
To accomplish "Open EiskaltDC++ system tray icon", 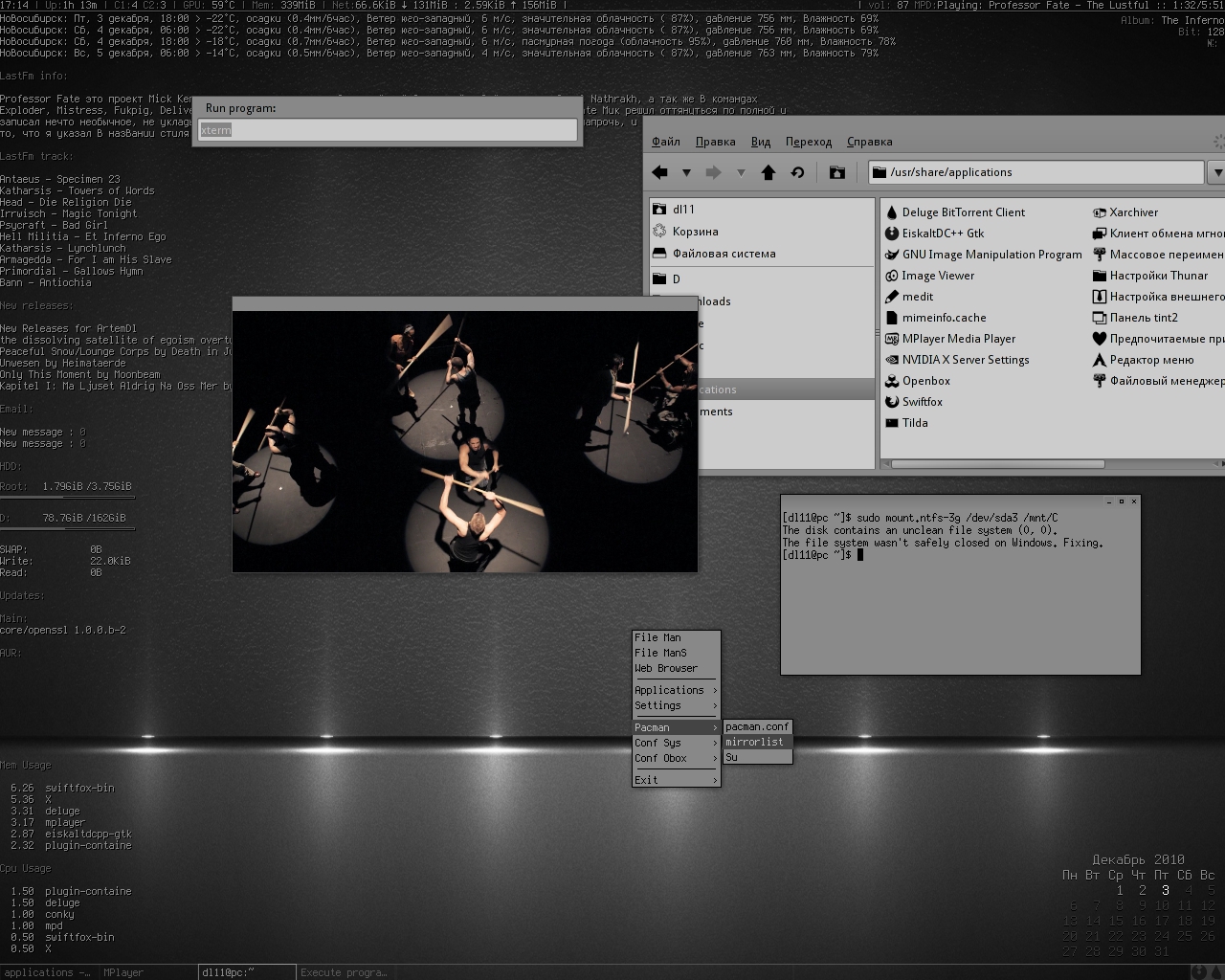I will coord(1198,971).
